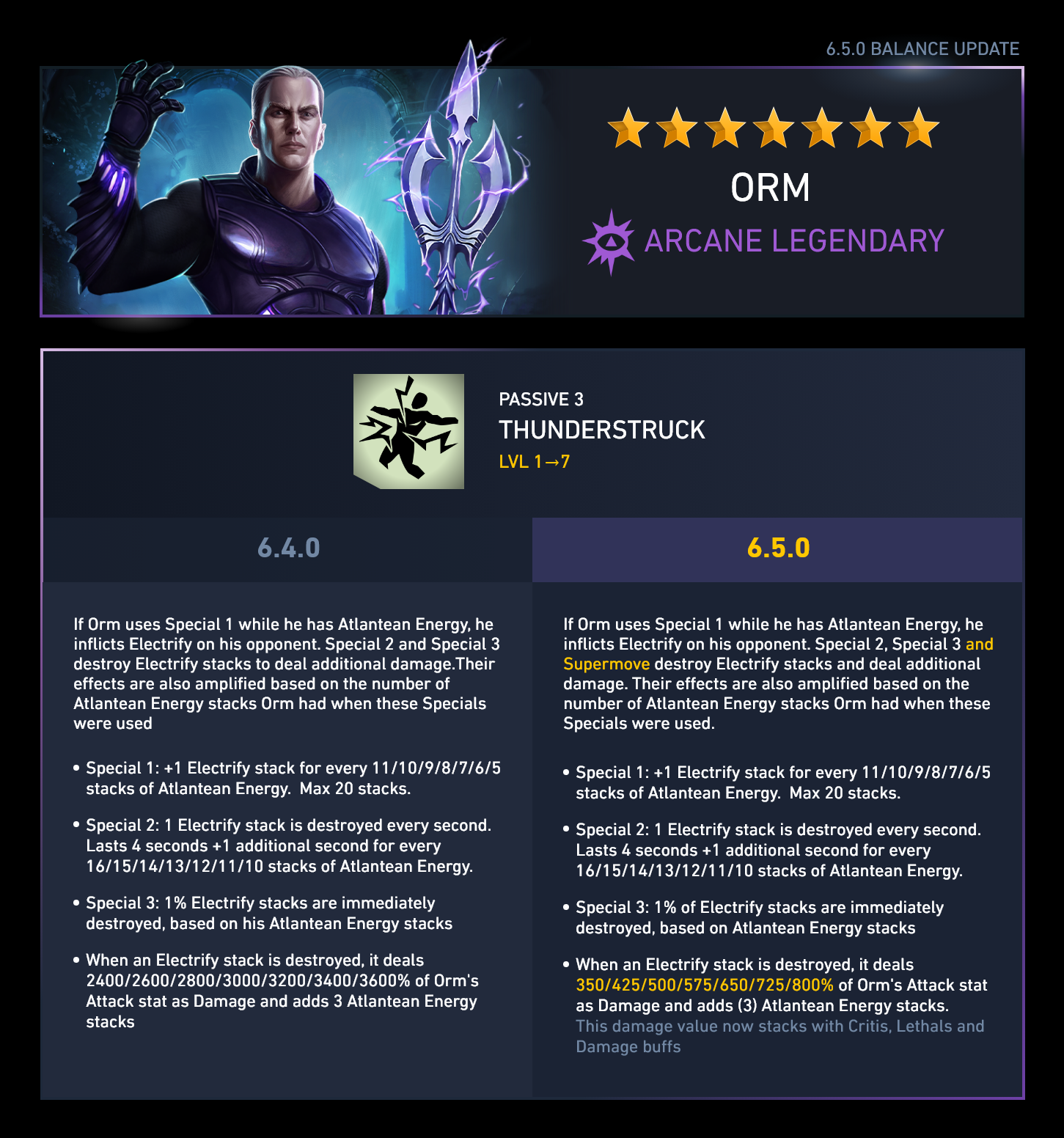
Task: Select the seventh gold star
Action: click(919, 128)
